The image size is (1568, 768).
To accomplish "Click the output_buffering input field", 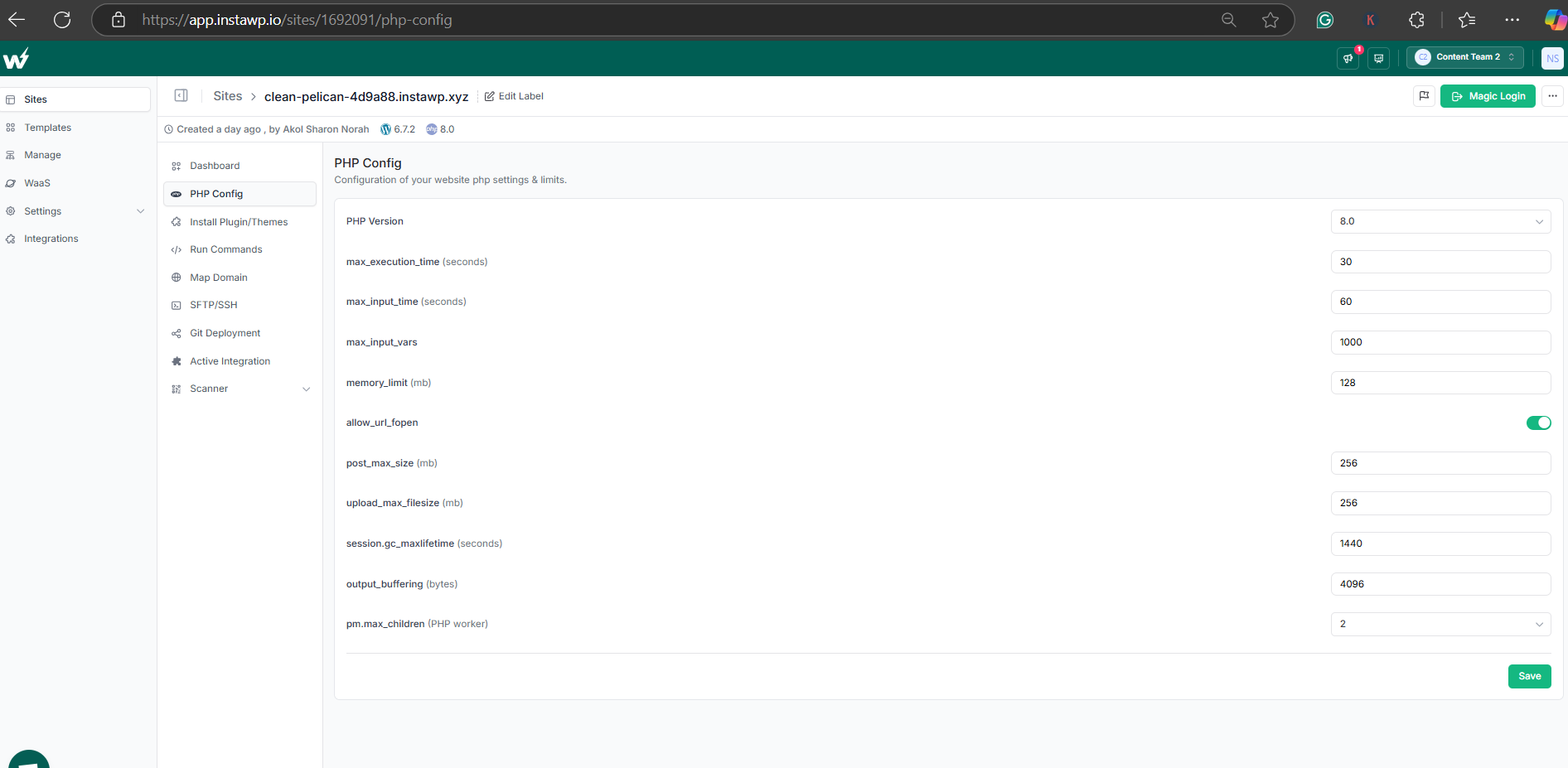I will pyautogui.click(x=1440, y=584).
